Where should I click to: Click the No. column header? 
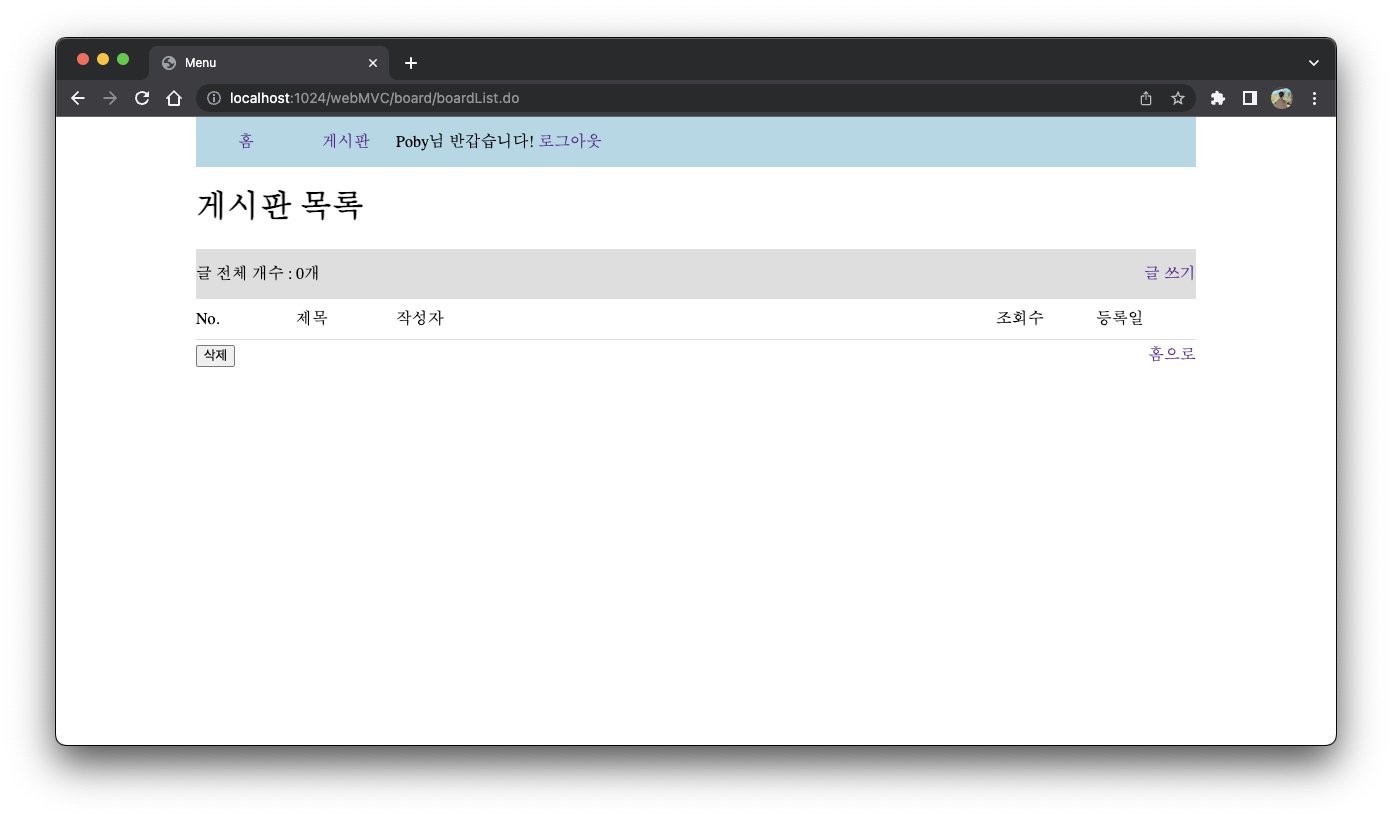coord(208,318)
